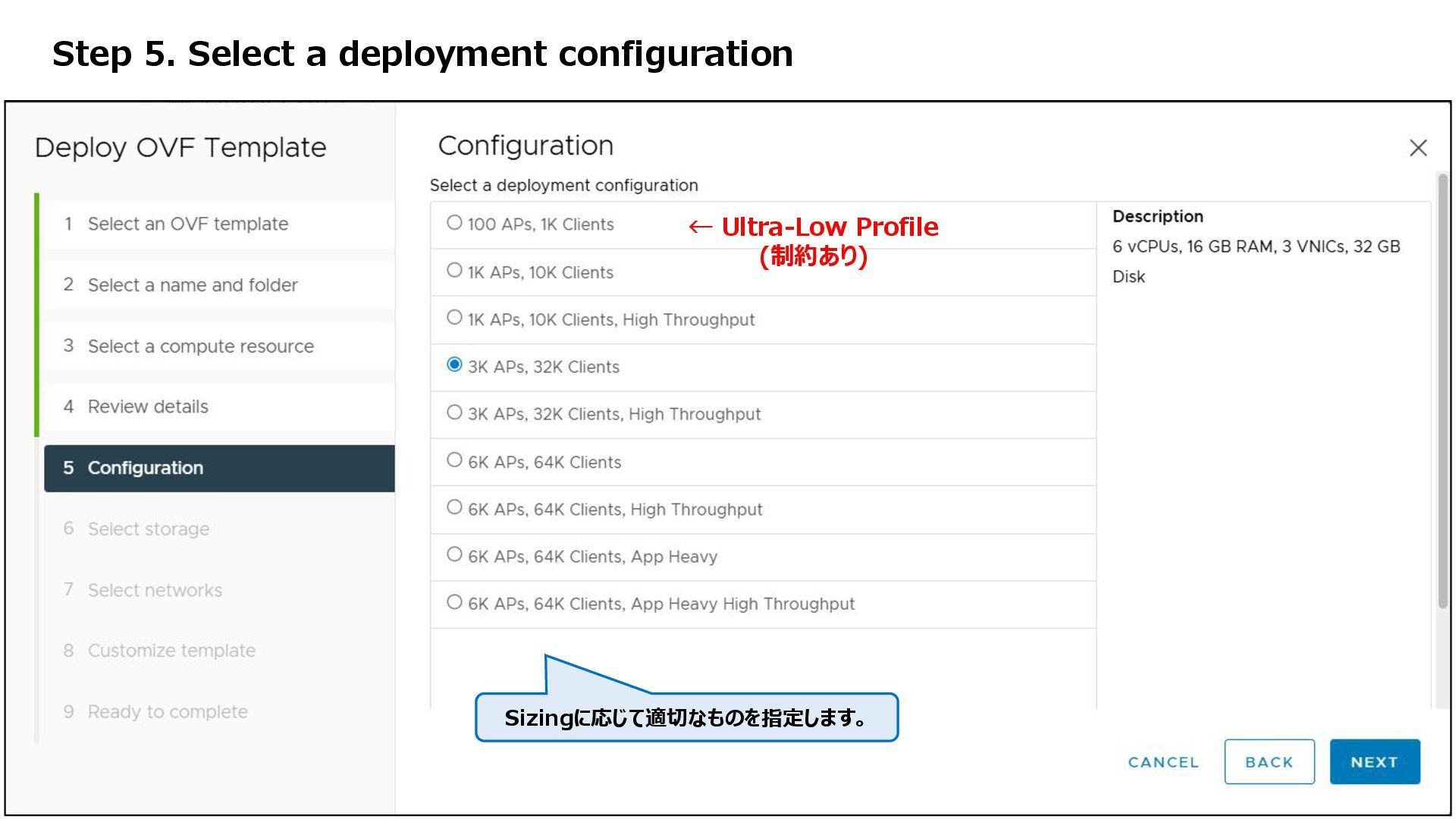Close the Deploy OVF Template dialog
This screenshot has height=819, width=1456.
click(x=1417, y=148)
